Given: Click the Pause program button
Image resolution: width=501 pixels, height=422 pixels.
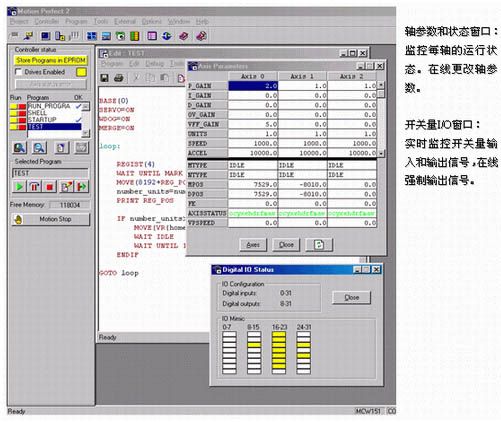Looking at the screenshot, I should pyautogui.click(x=34, y=187).
